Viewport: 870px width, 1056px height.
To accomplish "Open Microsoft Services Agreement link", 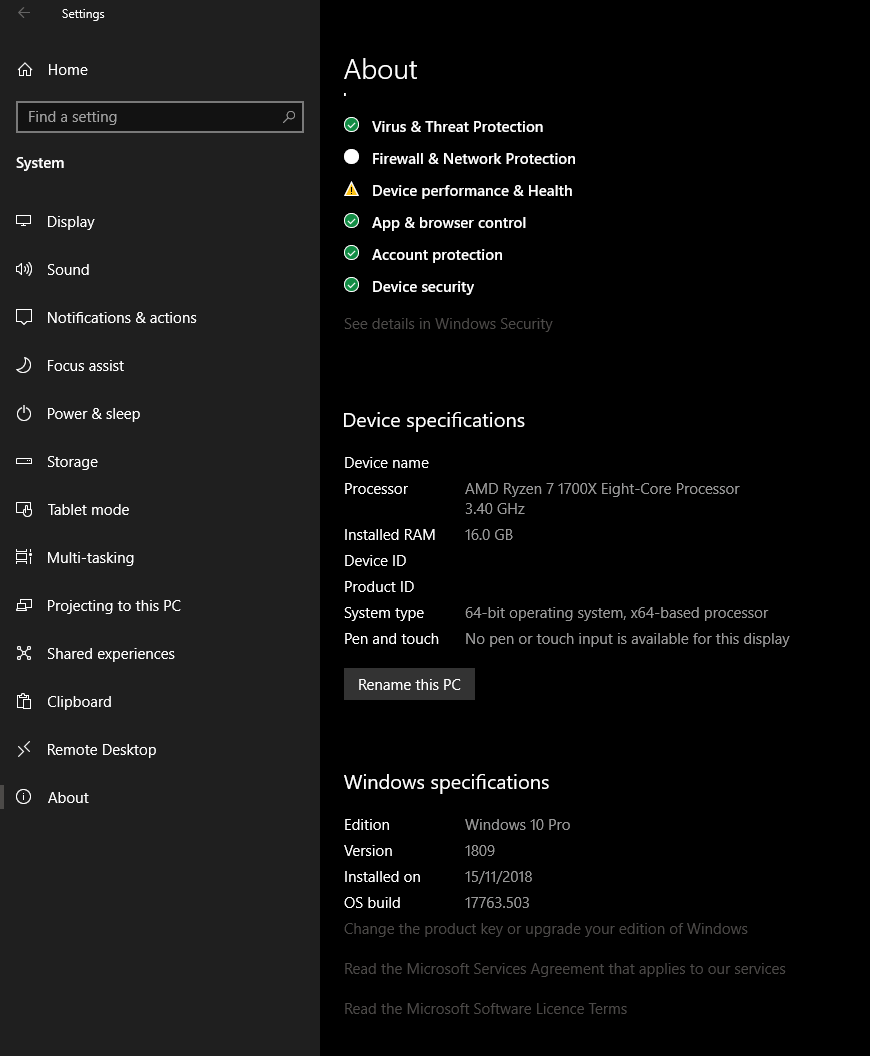I will [565, 968].
